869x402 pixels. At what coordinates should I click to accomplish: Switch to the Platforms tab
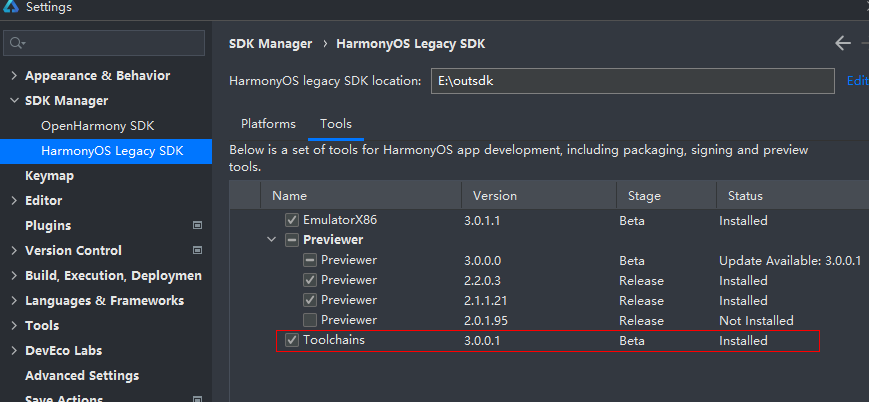click(x=268, y=124)
